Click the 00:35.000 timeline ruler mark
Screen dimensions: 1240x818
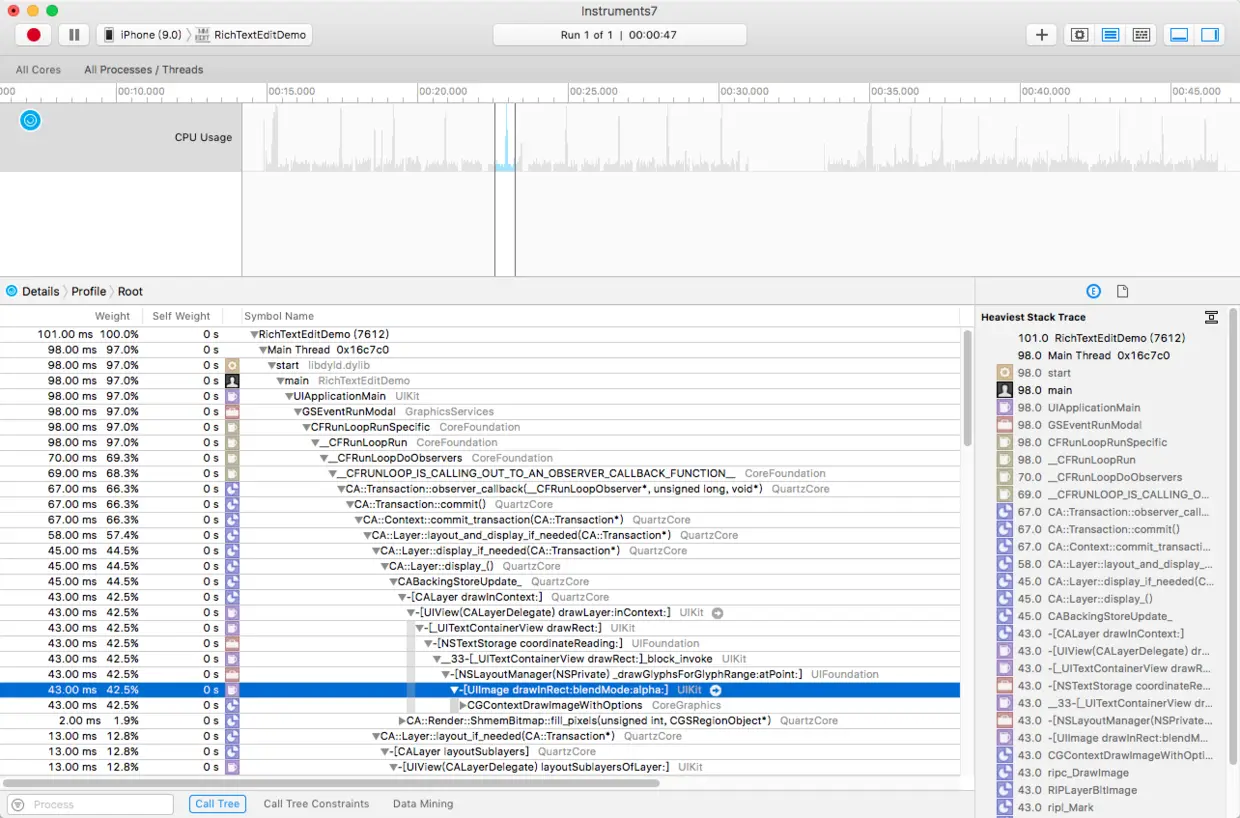click(x=895, y=91)
